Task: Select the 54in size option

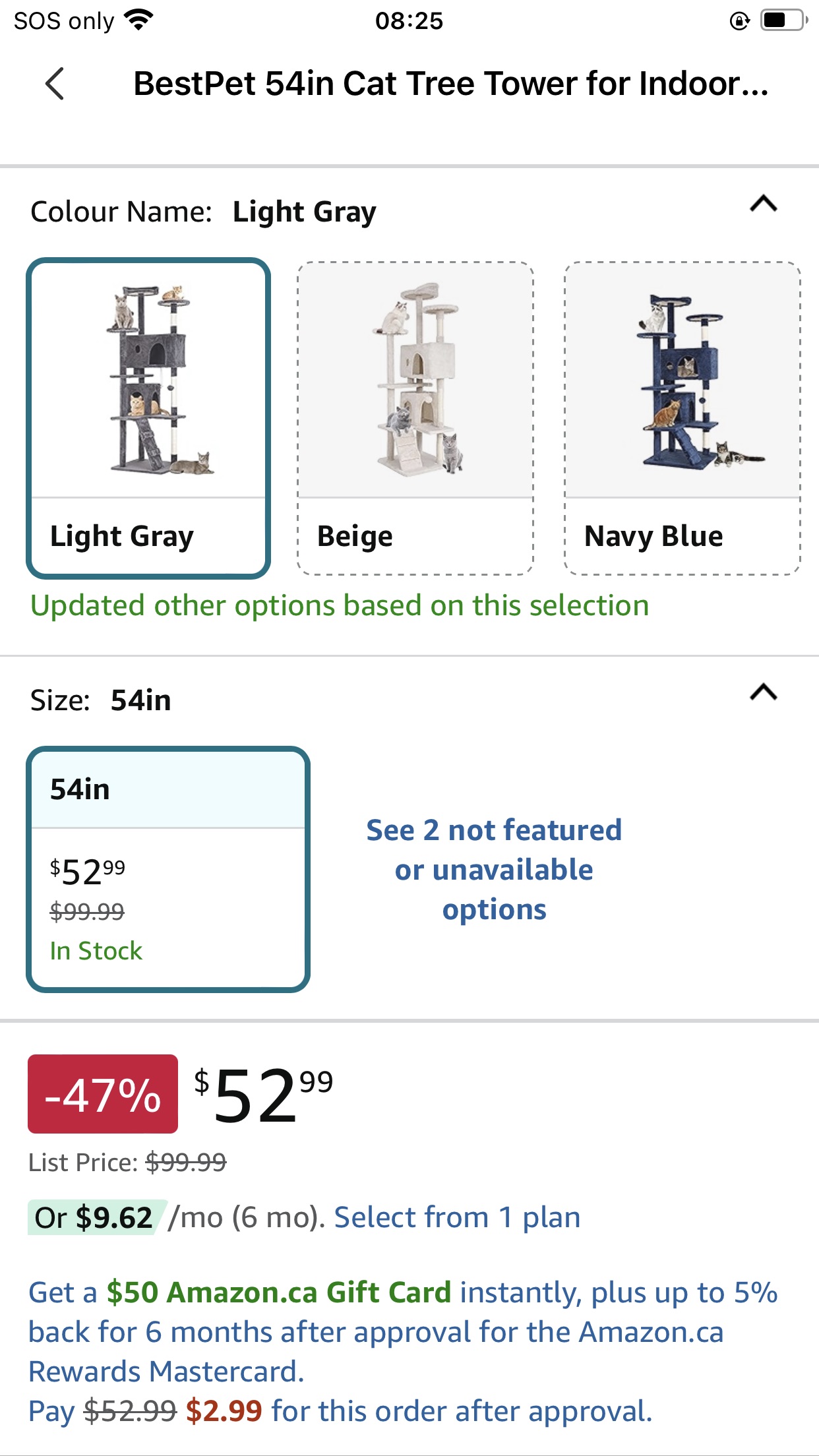Action: (x=168, y=869)
